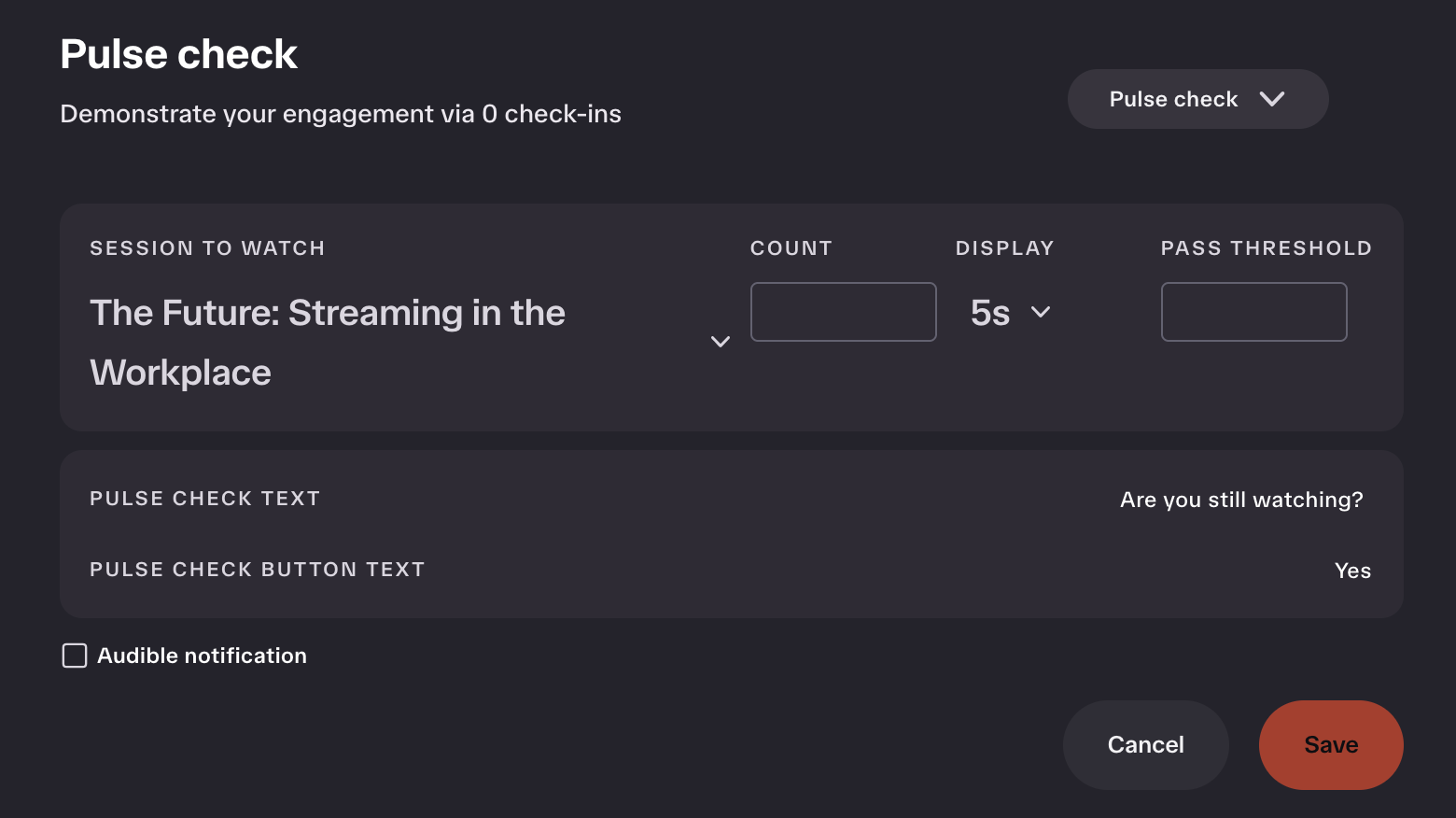The width and height of the screenshot is (1456, 818).
Task: Enable the Audible notification checkbox
Action: [x=75, y=656]
